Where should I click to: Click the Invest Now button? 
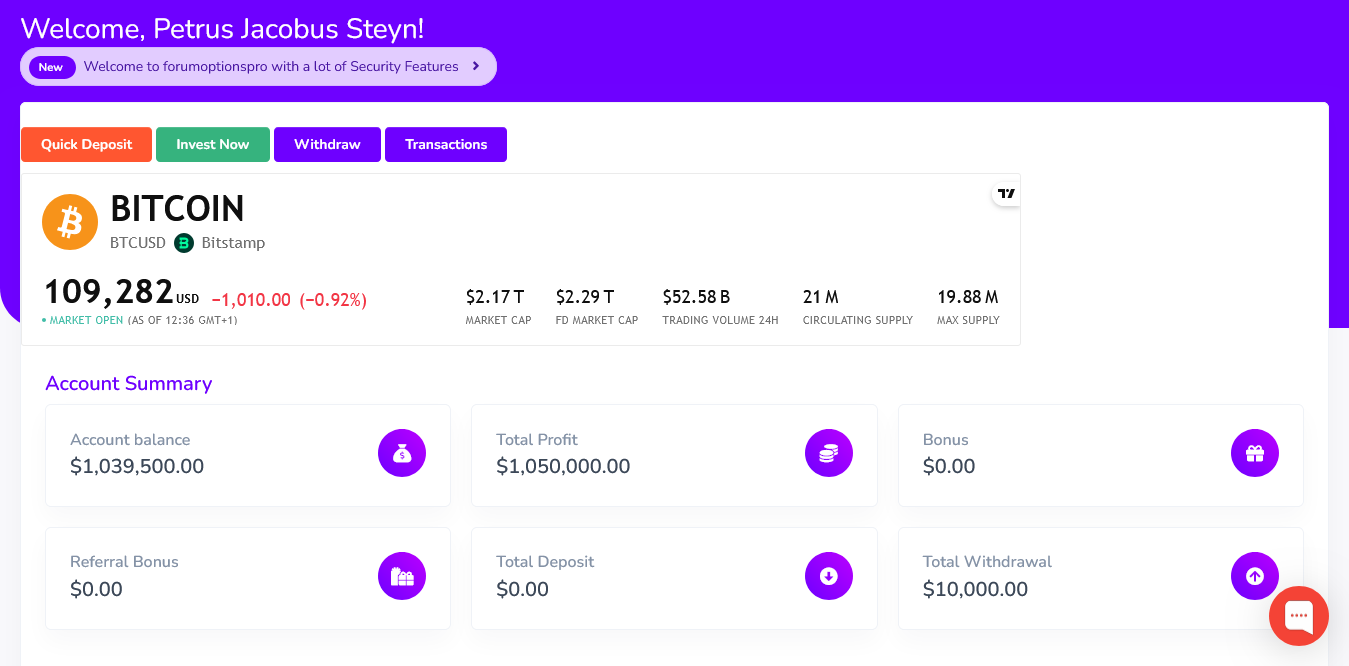(213, 144)
